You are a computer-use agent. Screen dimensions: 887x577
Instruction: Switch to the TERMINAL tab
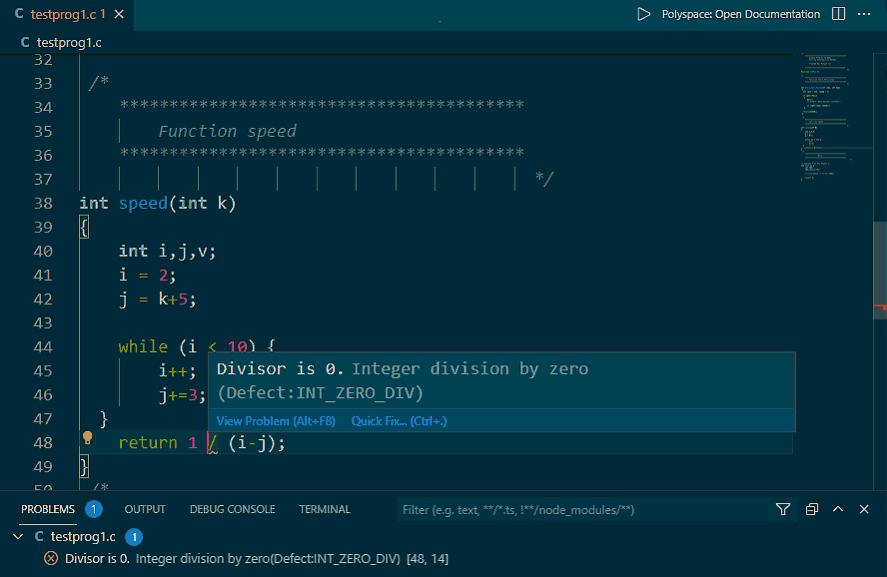[324, 509]
